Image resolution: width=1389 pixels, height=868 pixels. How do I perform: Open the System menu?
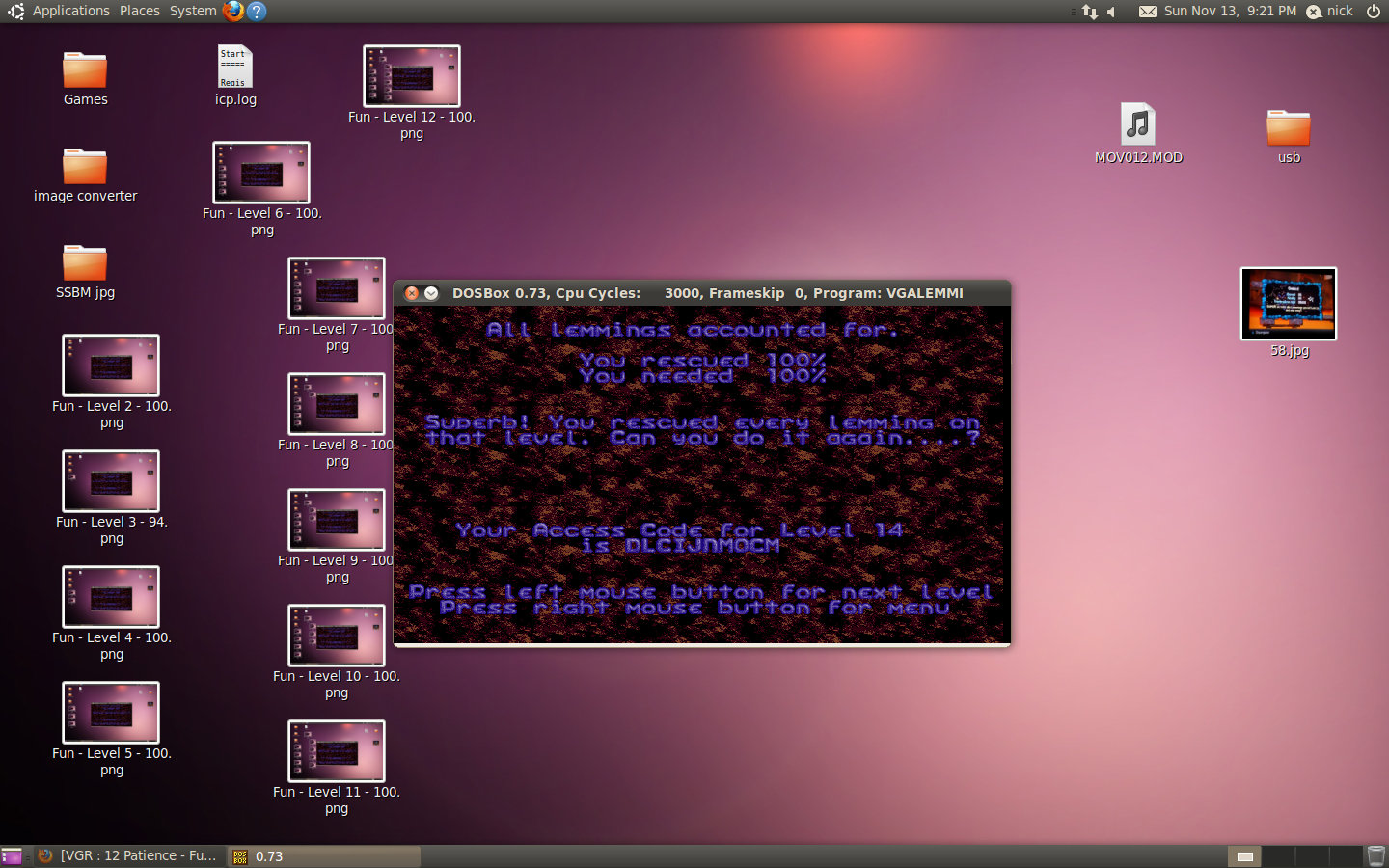(x=193, y=11)
